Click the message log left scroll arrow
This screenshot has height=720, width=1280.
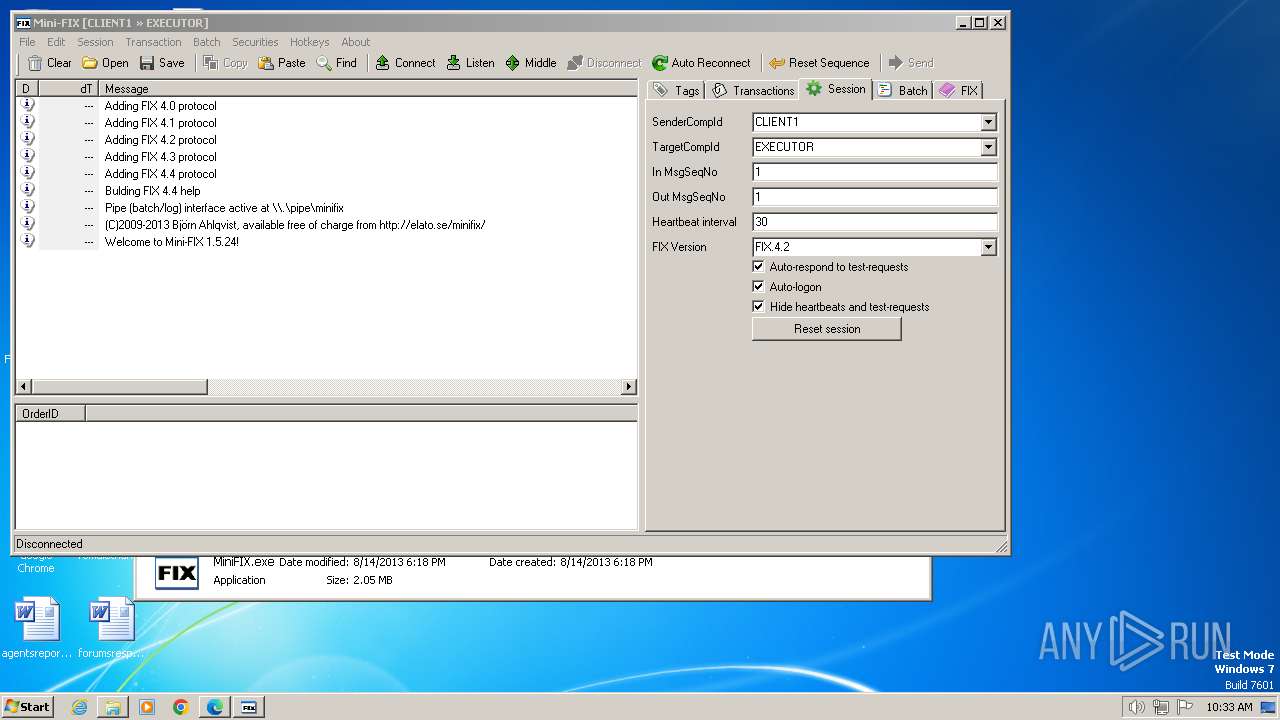(24, 387)
